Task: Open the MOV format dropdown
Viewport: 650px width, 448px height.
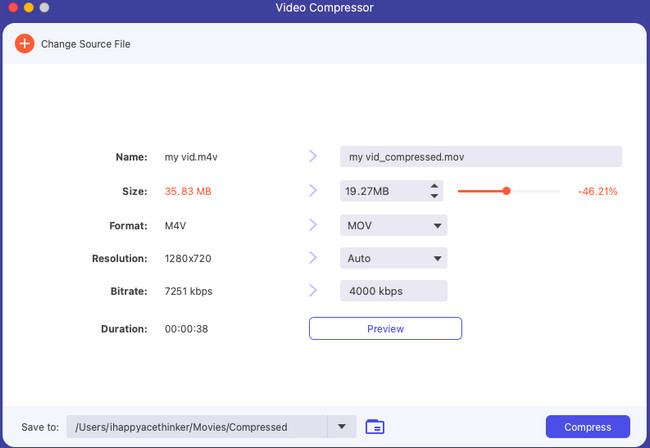Action: click(393, 225)
